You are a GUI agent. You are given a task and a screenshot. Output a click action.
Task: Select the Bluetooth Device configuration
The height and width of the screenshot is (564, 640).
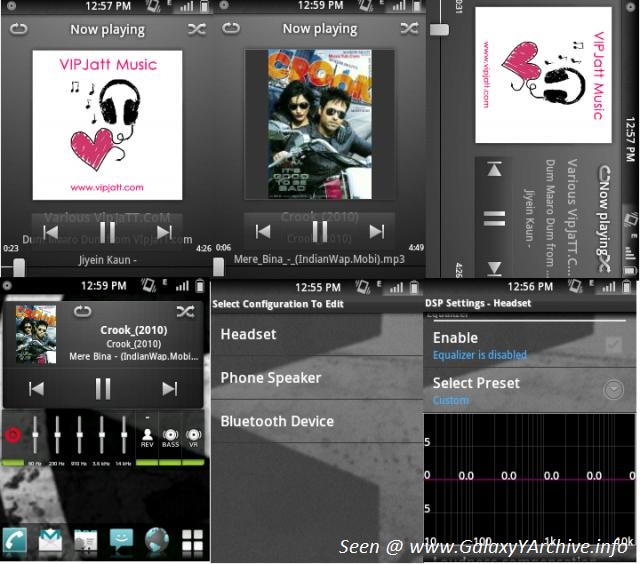tap(317, 421)
